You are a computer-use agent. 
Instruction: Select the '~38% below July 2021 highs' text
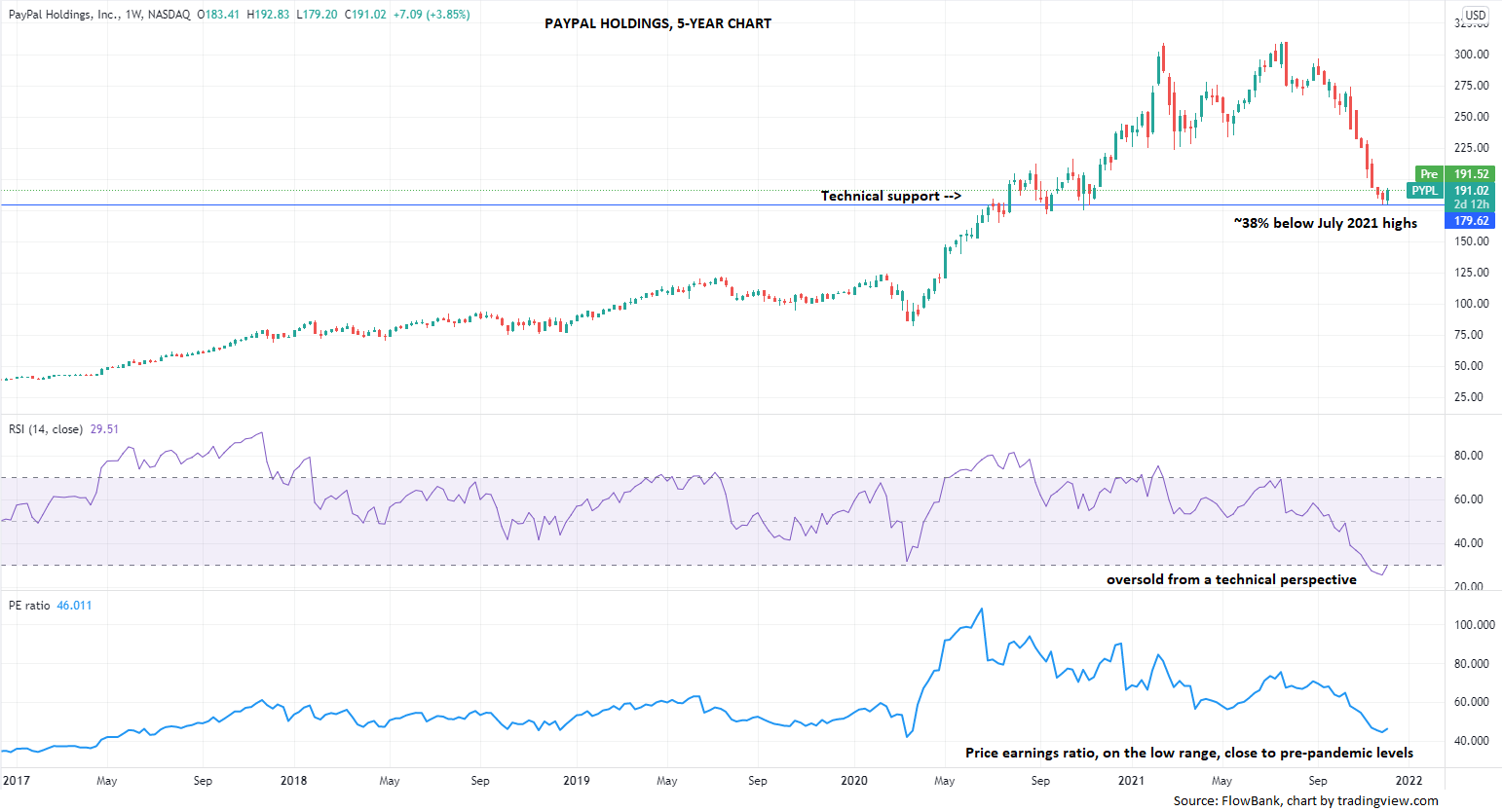coord(1325,223)
